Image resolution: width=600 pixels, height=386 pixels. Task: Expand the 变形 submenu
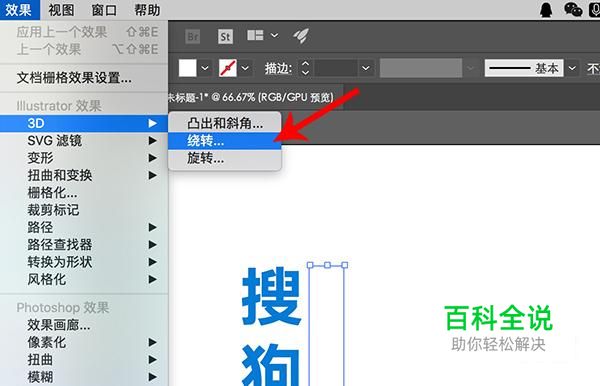coord(84,158)
